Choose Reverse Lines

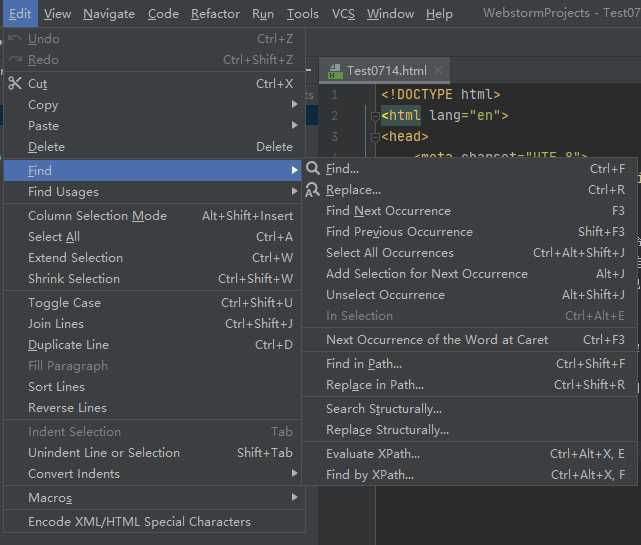[x=152, y=408]
